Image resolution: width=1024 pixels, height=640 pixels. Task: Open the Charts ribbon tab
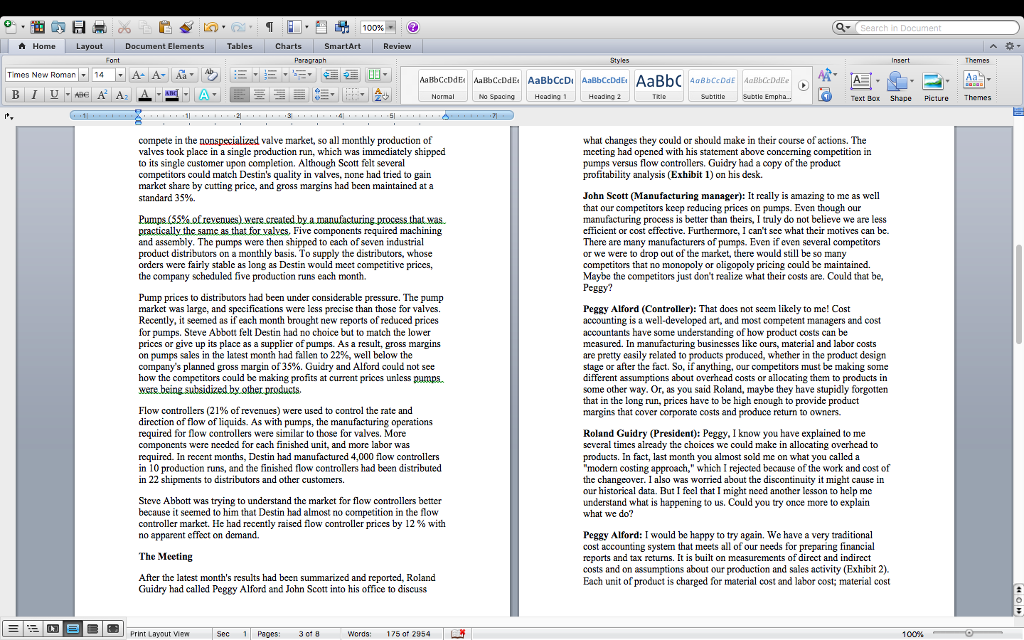pyautogui.click(x=288, y=46)
